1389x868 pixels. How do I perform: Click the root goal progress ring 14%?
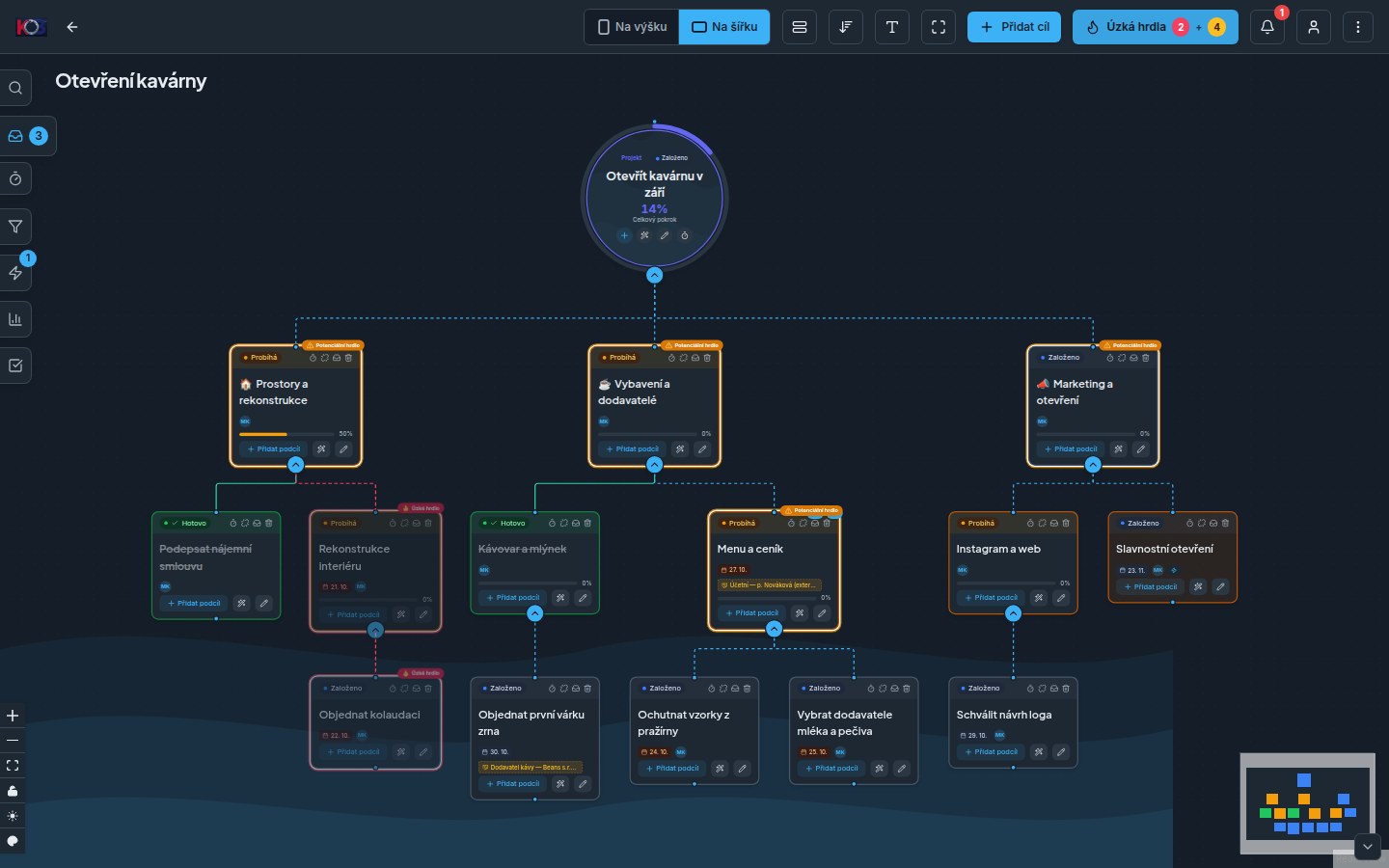point(654,198)
